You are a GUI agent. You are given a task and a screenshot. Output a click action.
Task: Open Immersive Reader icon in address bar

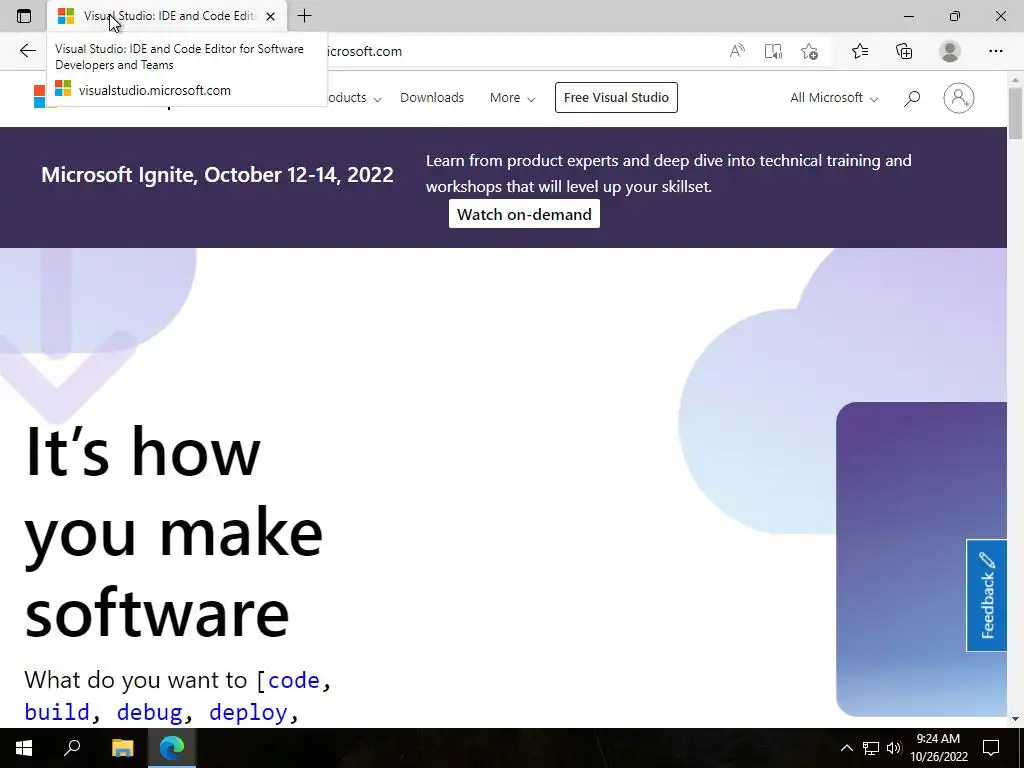point(773,51)
